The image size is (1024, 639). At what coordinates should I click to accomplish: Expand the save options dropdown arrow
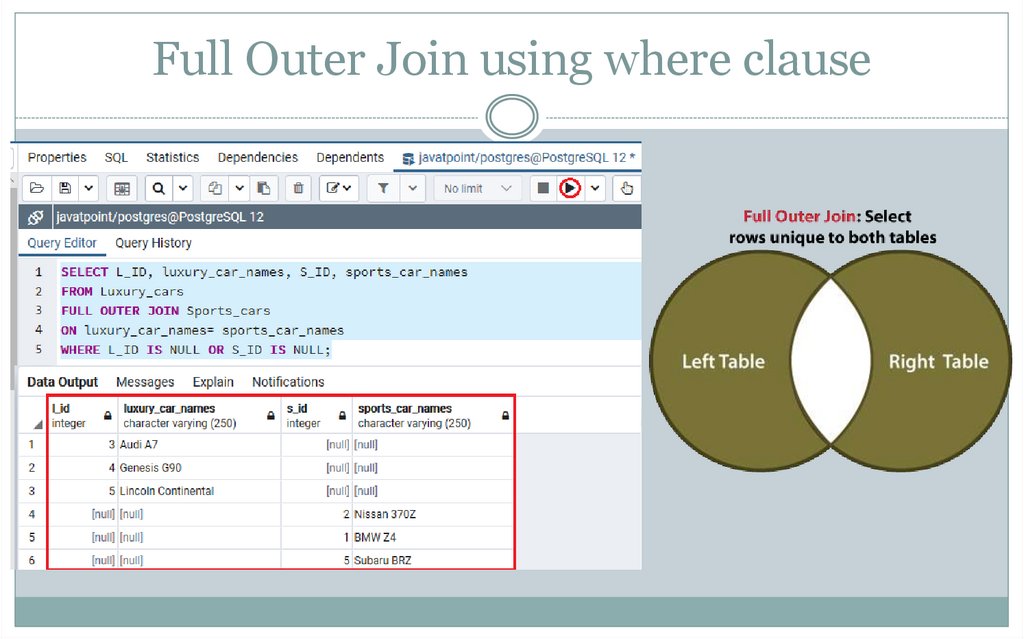coord(88,188)
